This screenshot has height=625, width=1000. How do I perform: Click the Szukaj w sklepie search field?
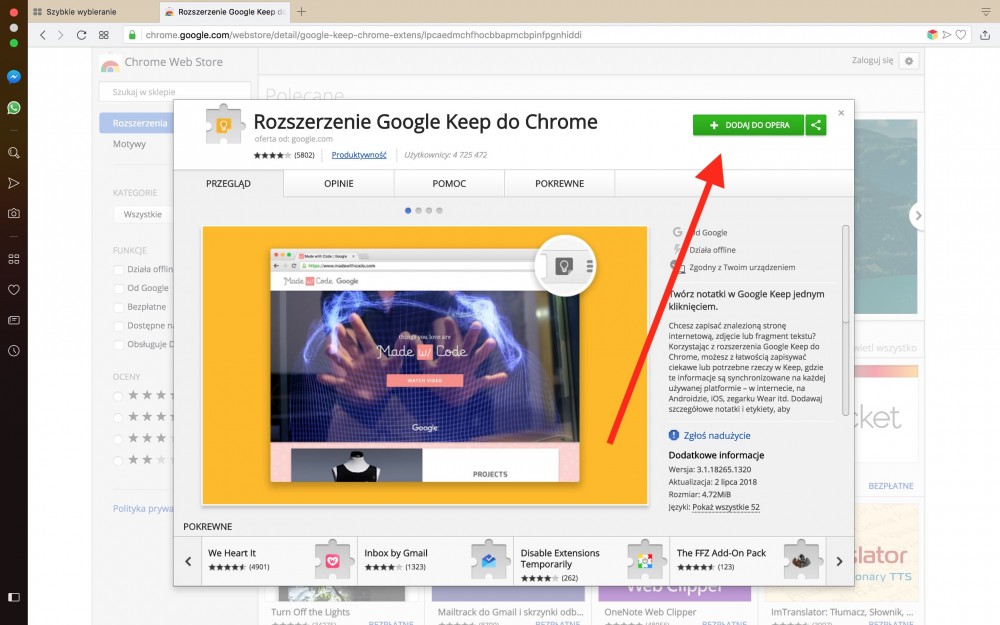[175, 92]
